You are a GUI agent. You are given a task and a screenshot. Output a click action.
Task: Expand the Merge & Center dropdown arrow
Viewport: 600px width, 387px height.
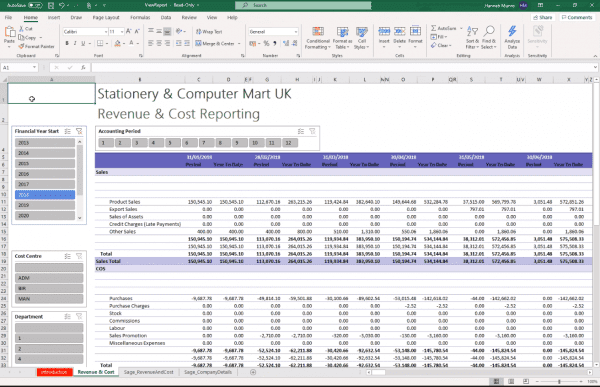239,44
